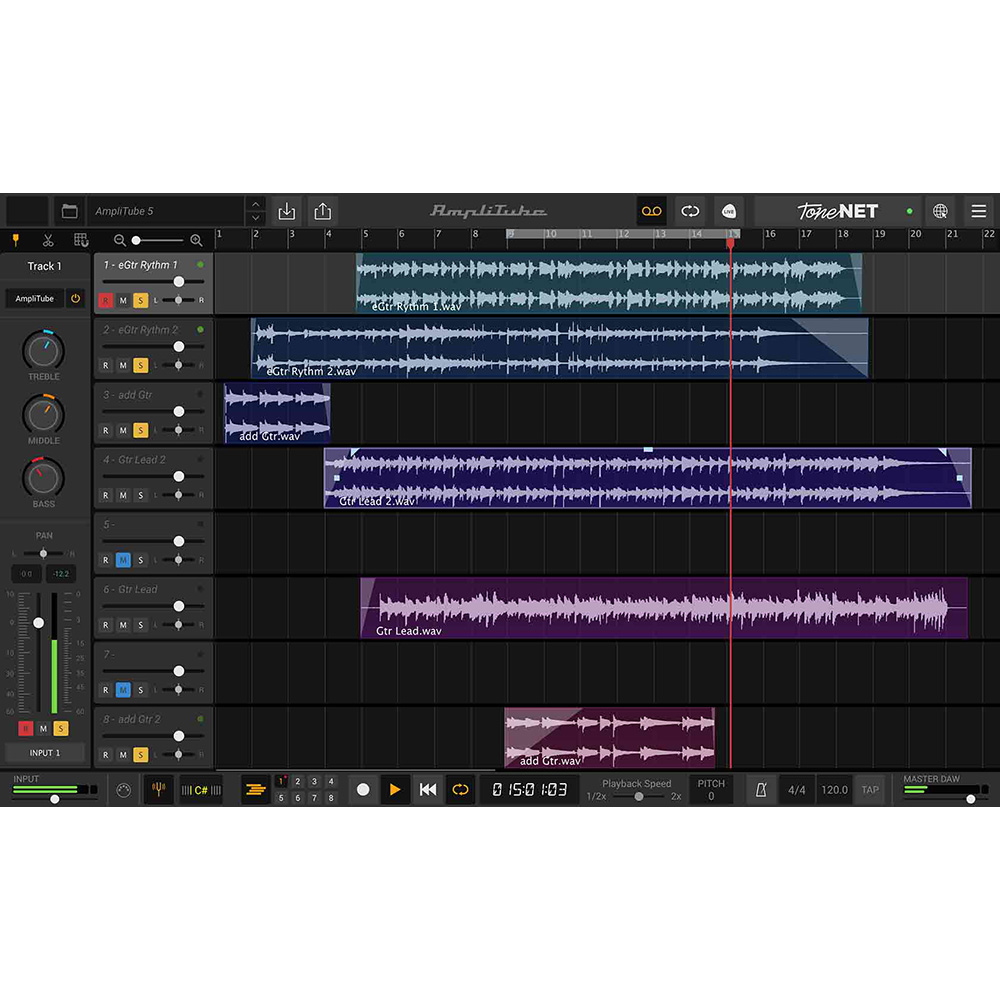Open the 4/4 time signature field

click(797, 790)
